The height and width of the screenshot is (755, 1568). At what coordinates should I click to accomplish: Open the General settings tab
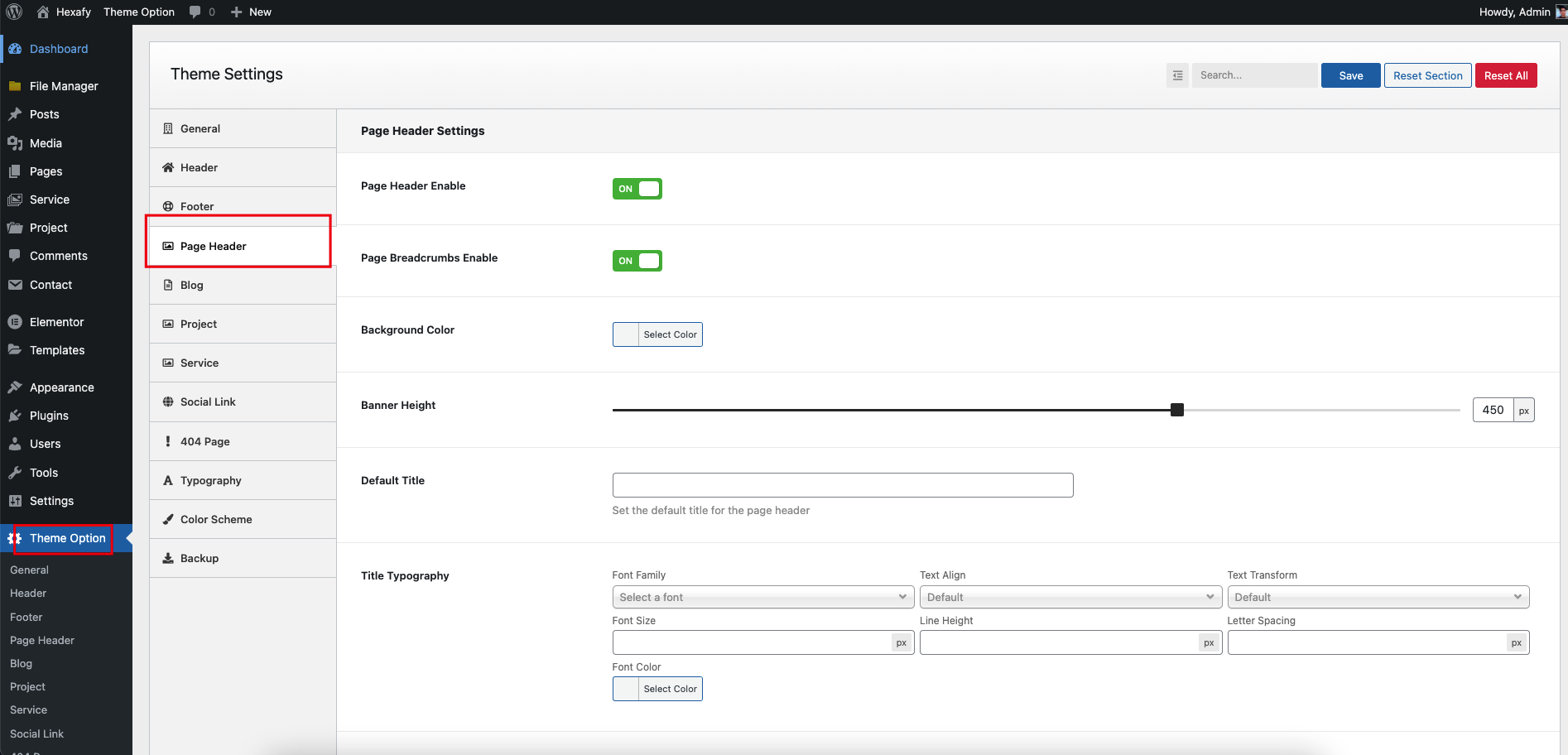coord(243,128)
